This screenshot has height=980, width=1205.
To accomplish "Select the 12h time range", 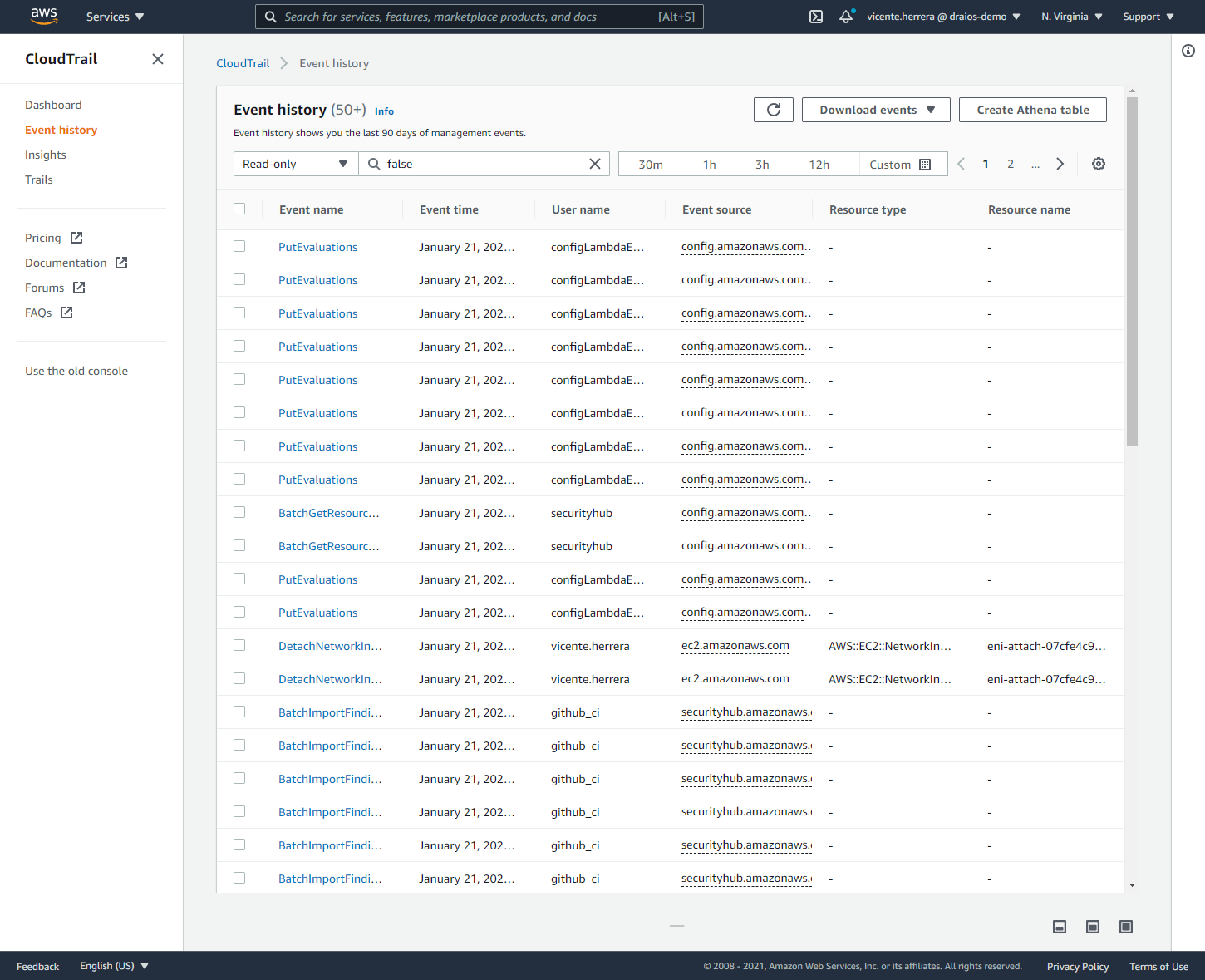I will click(x=819, y=165).
